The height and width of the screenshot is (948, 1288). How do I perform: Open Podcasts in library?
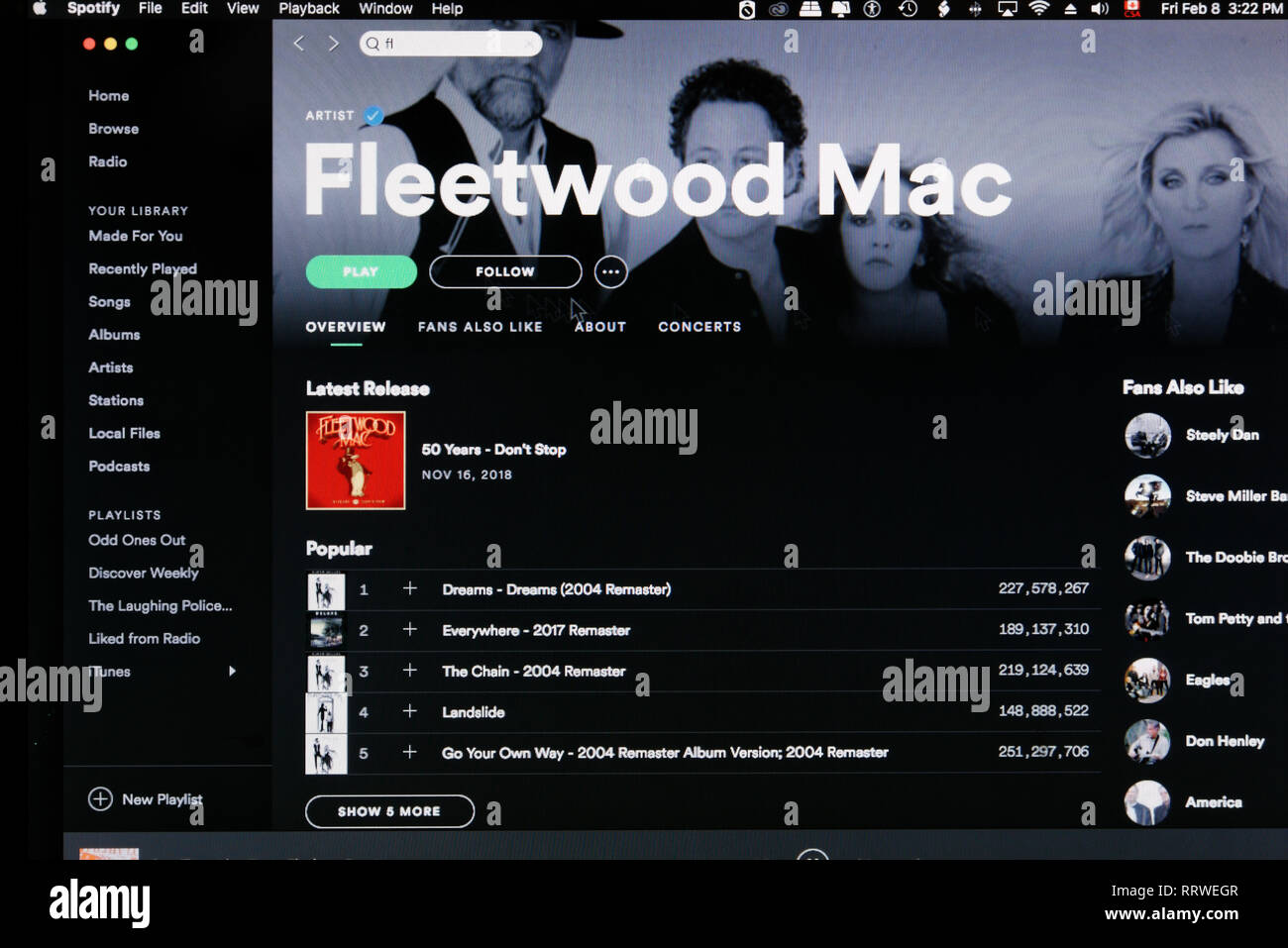(120, 466)
